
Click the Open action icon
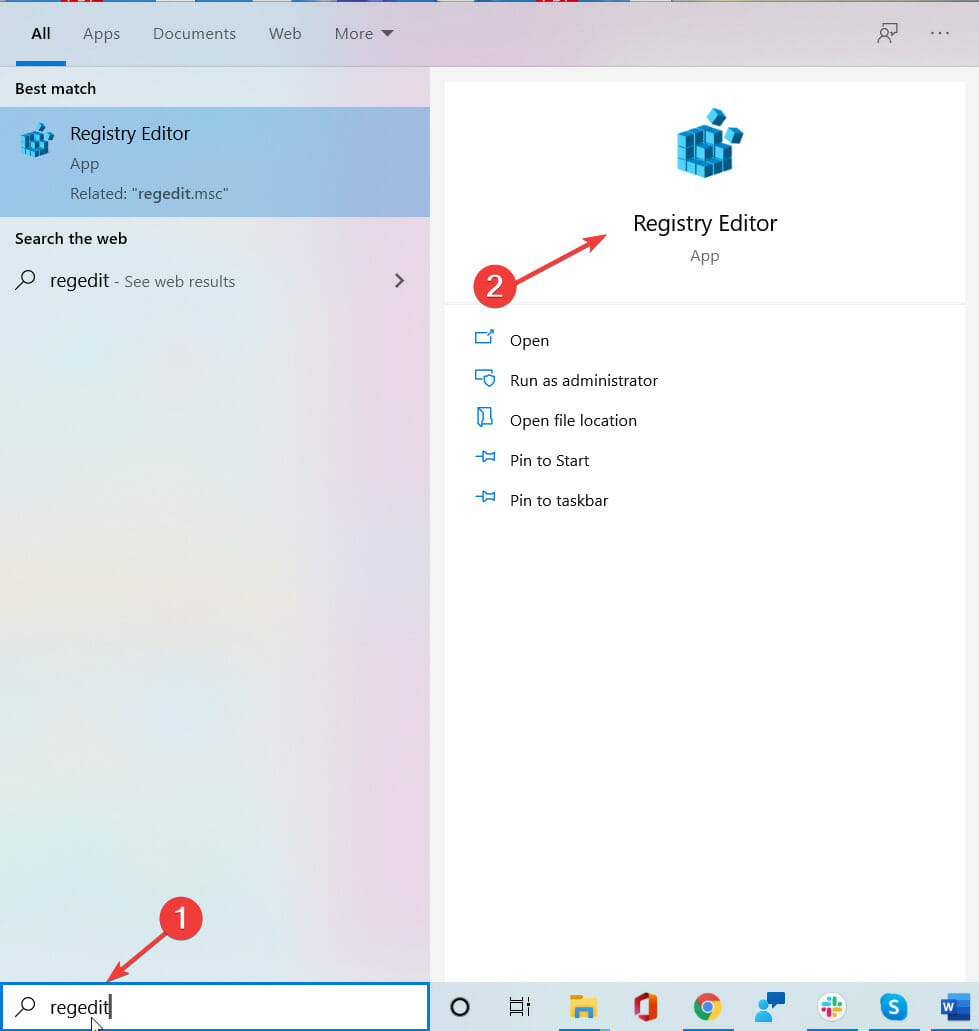[485, 337]
